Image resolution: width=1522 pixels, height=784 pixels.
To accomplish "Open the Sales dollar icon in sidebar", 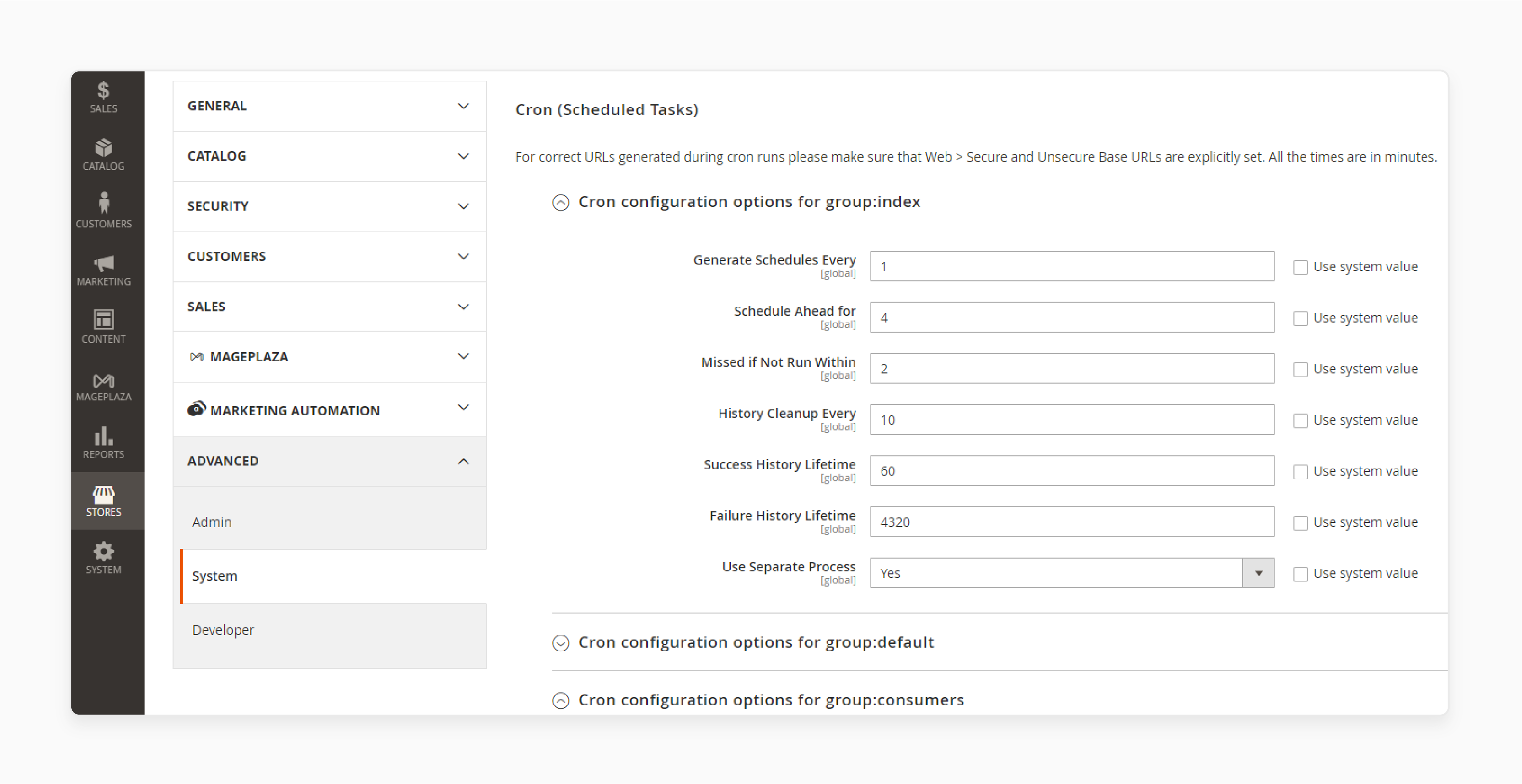I will coord(103,91).
